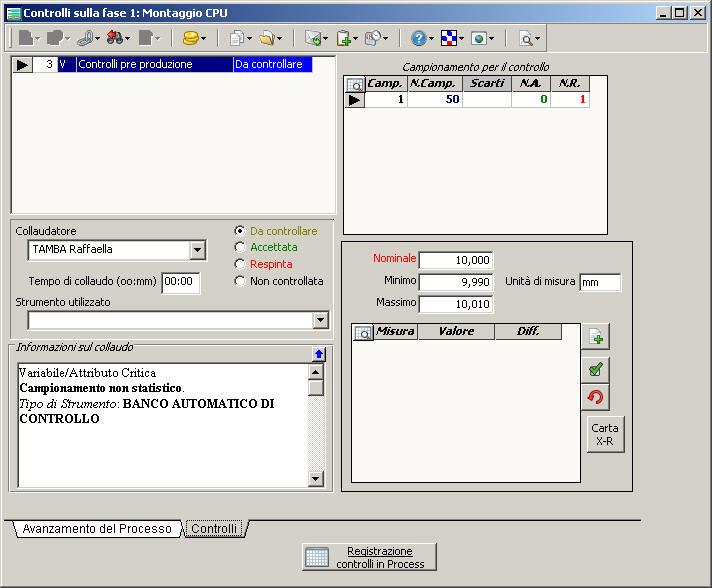Click the binoculars search icon in toolbar
Image resolution: width=712 pixels, height=588 pixels.
[x=114, y=39]
